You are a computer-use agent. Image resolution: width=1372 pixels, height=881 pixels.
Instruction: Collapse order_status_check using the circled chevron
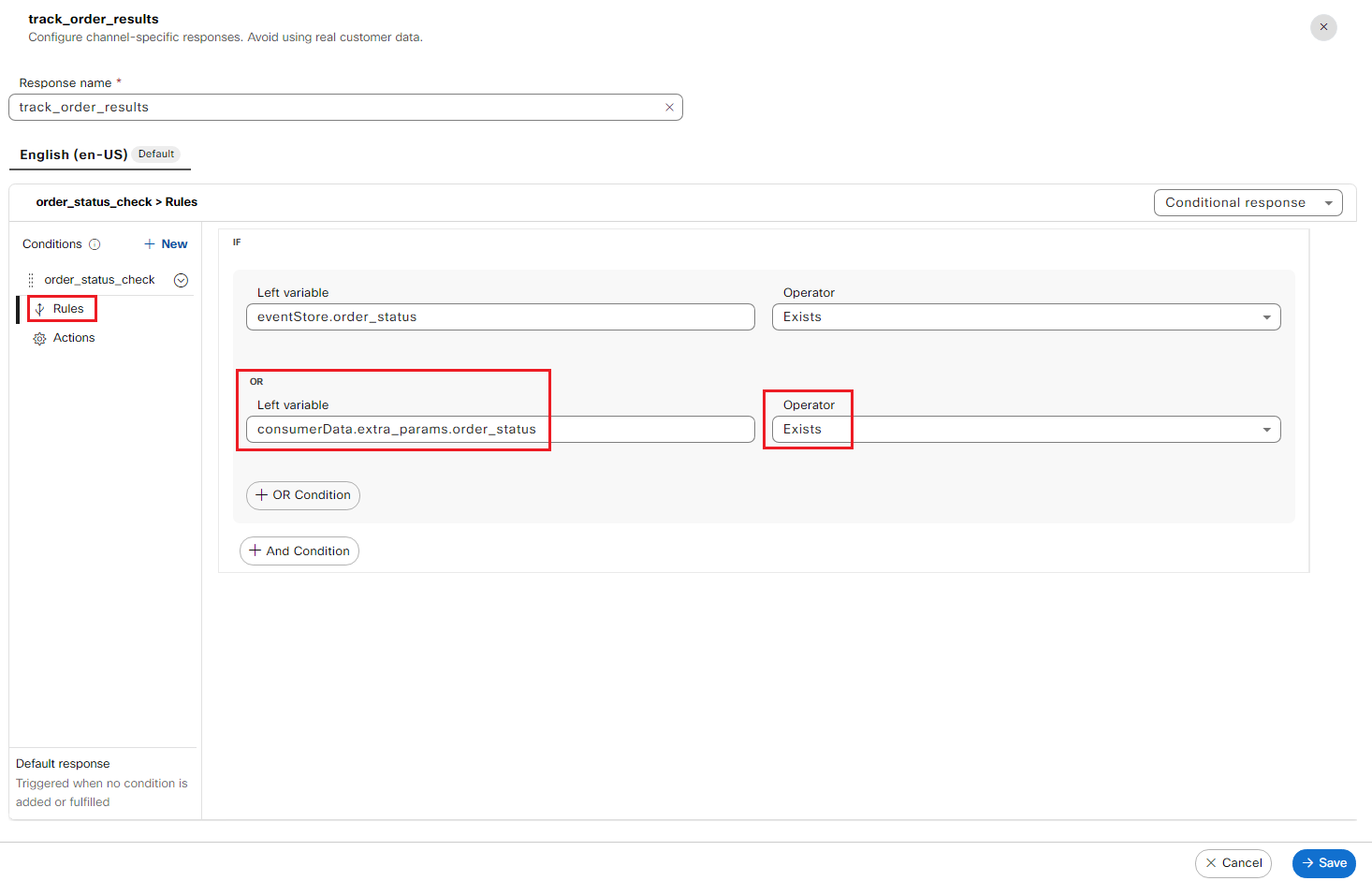(x=182, y=280)
